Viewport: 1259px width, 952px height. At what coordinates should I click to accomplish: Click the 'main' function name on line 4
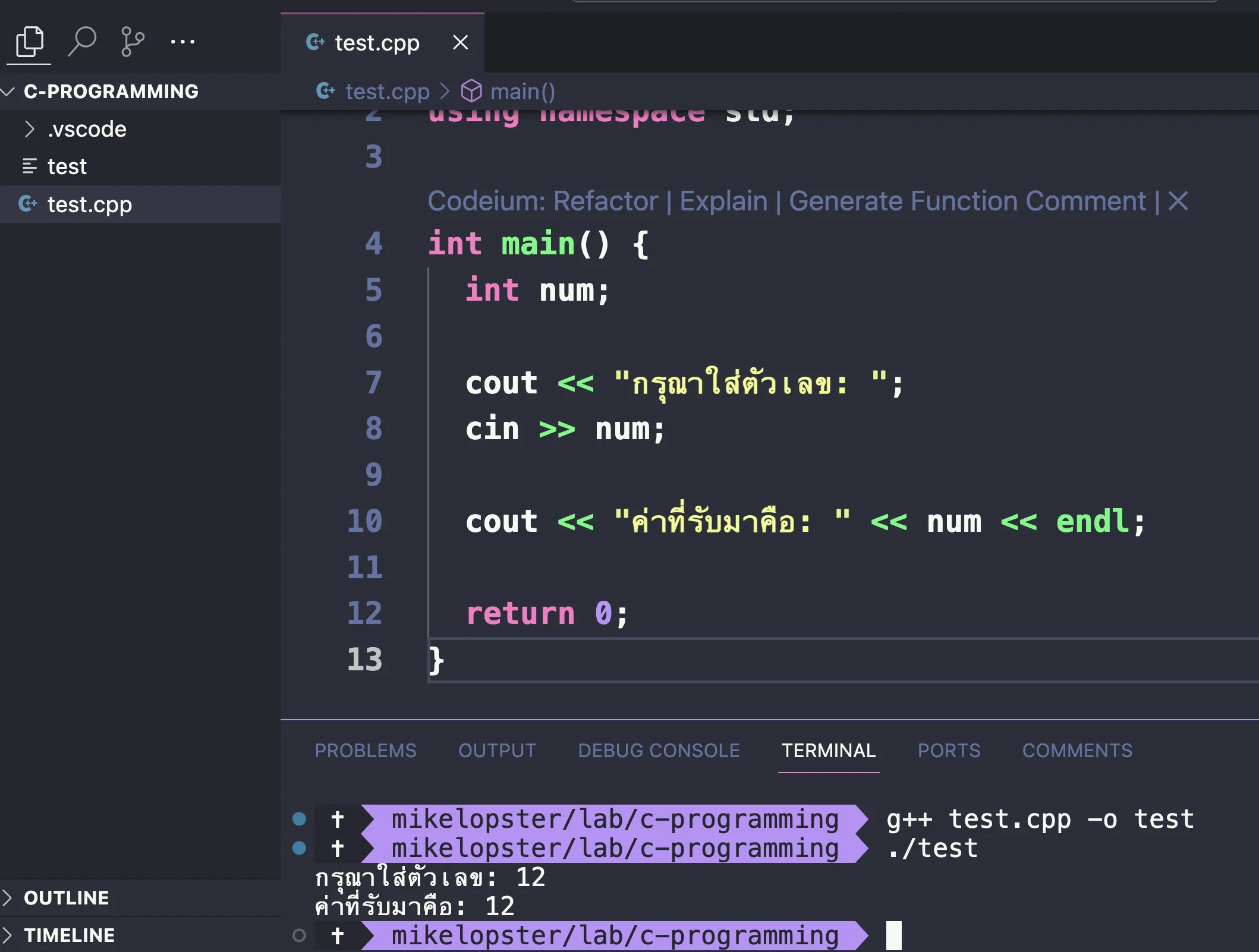[x=538, y=244]
